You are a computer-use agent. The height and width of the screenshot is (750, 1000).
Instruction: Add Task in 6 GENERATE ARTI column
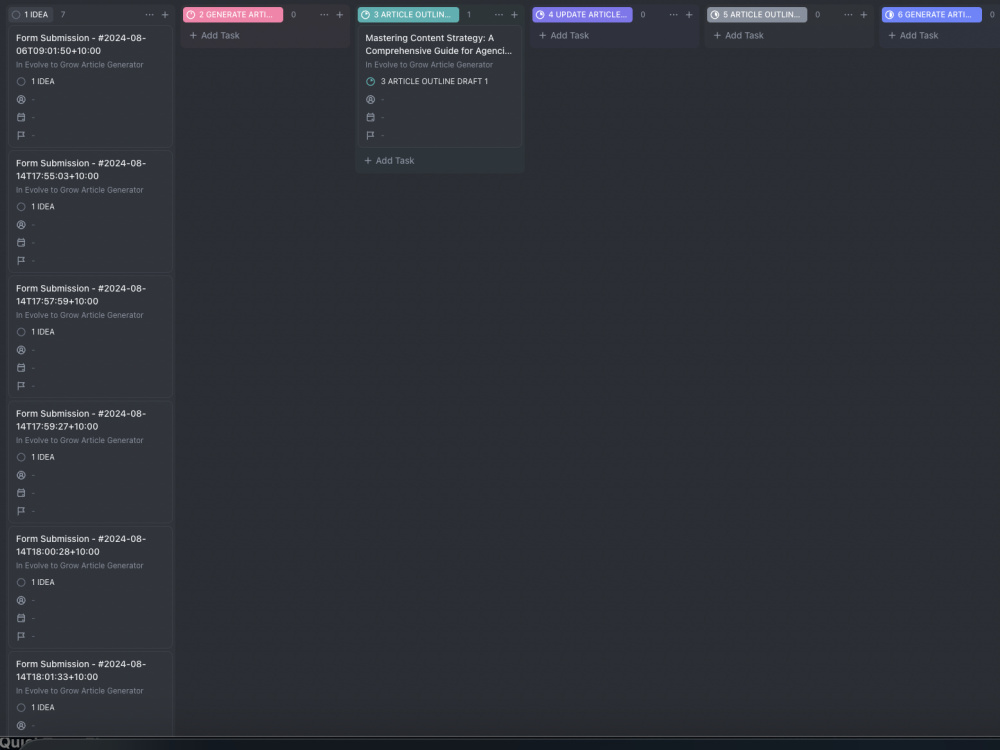point(913,36)
